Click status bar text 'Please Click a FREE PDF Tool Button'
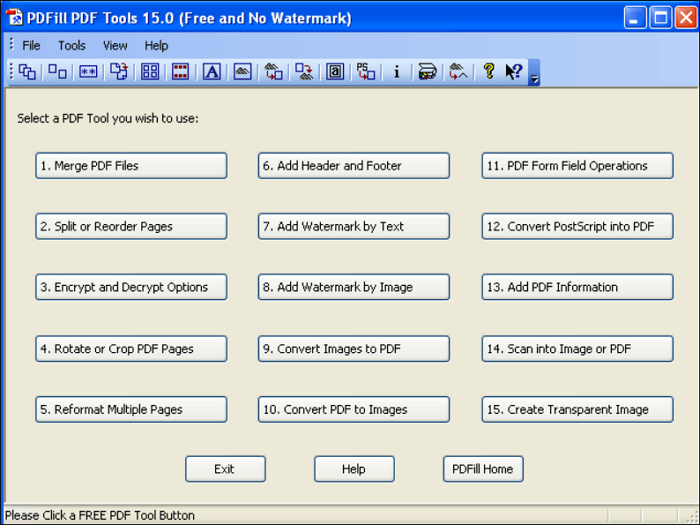 pyautogui.click(x=100, y=515)
